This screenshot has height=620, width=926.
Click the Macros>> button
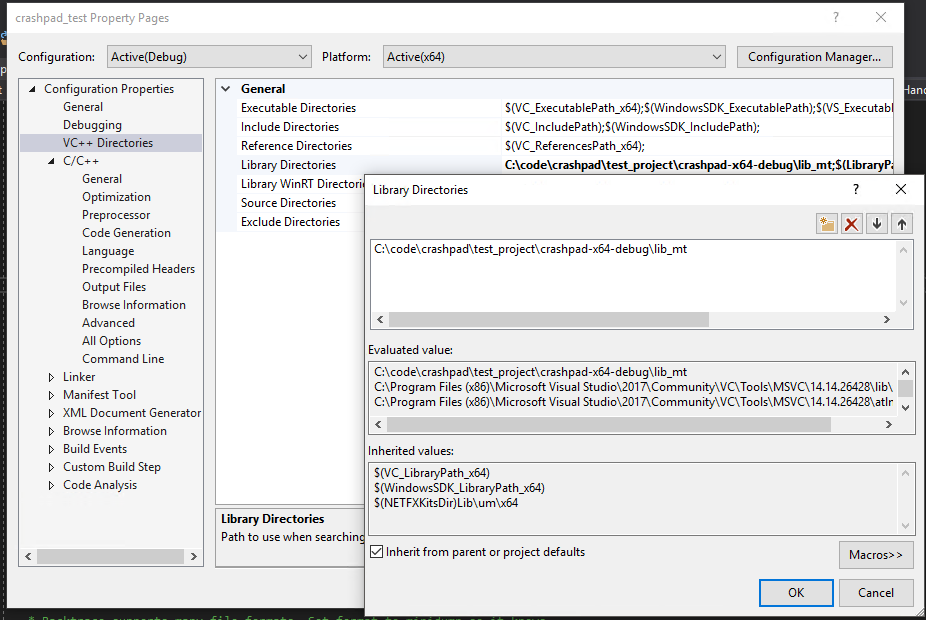click(x=875, y=555)
